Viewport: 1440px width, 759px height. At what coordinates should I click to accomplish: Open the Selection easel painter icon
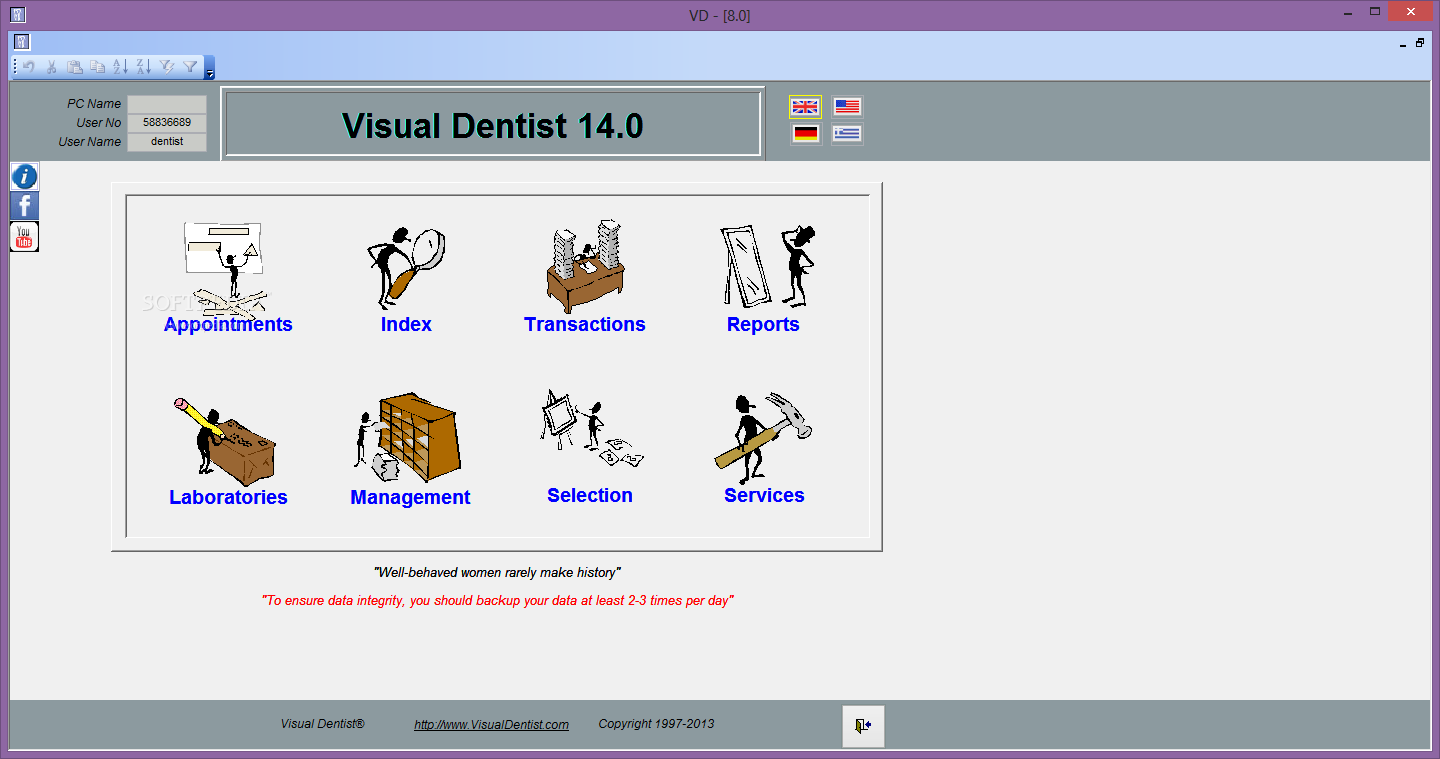click(592, 430)
